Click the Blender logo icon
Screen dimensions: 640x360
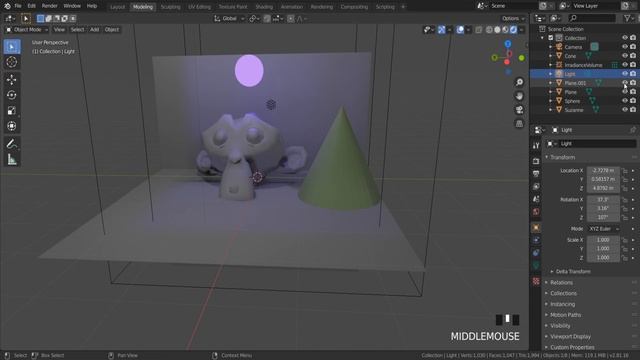pyautogui.click(x=7, y=6)
